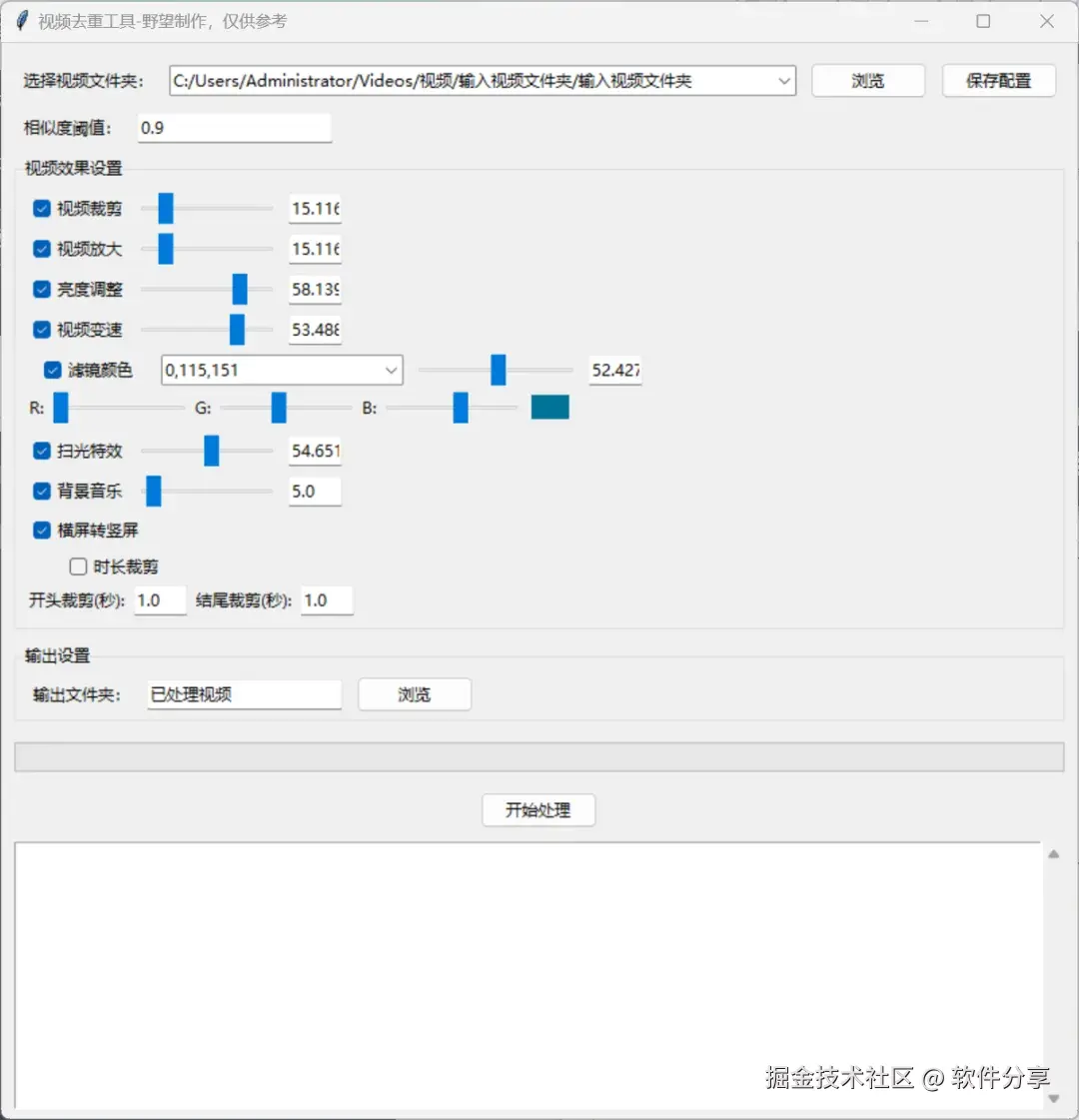Viewport: 1079px width, 1120px height.
Task: Click the app icon in title bar
Action: pyautogui.click(x=21, y=20)
